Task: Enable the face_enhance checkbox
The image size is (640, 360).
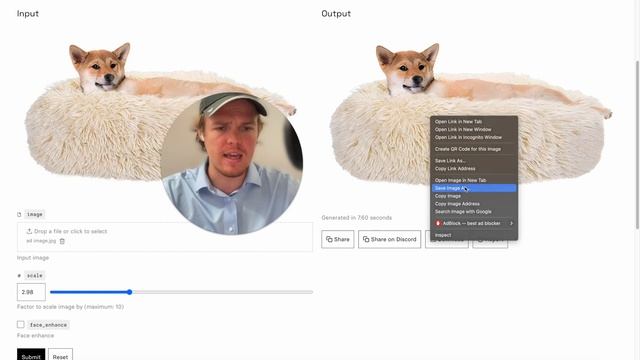Action: [20, 324]
